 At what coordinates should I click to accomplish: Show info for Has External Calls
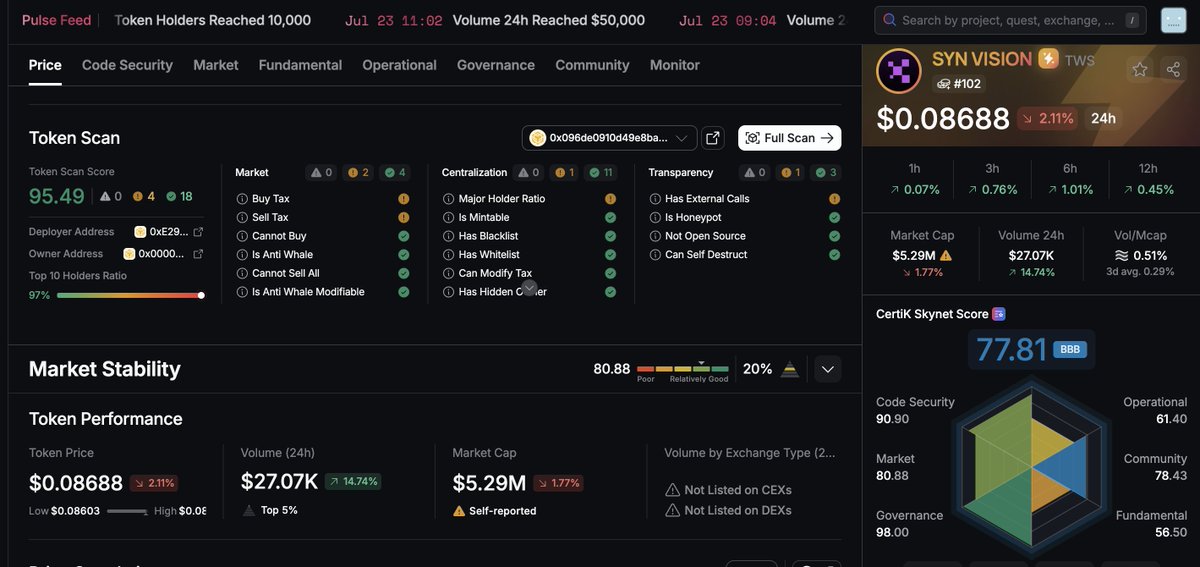click(656, 199)
